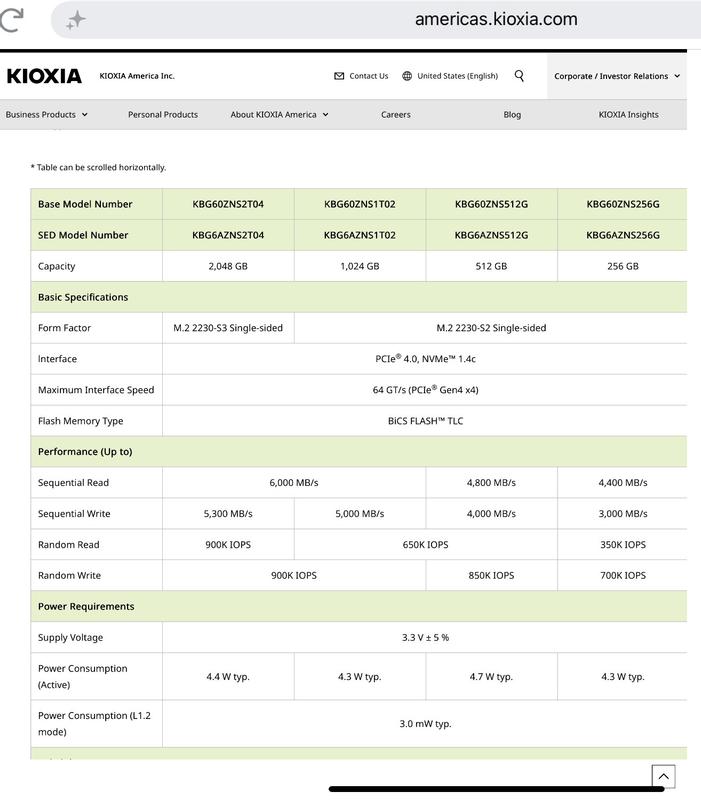Screen dimensions: 701x800
Task: Open KIOXIA Insights menu item
Action: (x=629, y=115)
